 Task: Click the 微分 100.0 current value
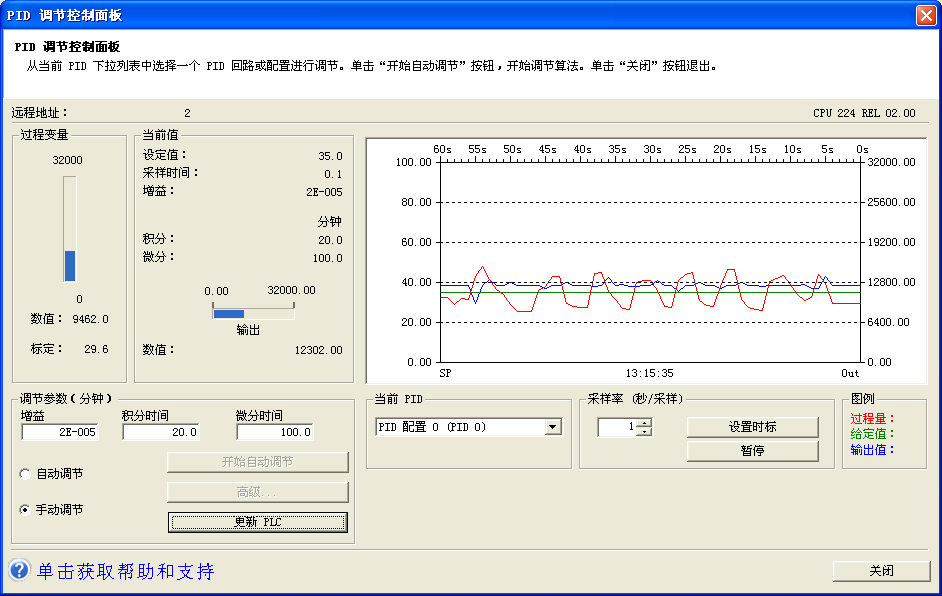tap(327, 258)
